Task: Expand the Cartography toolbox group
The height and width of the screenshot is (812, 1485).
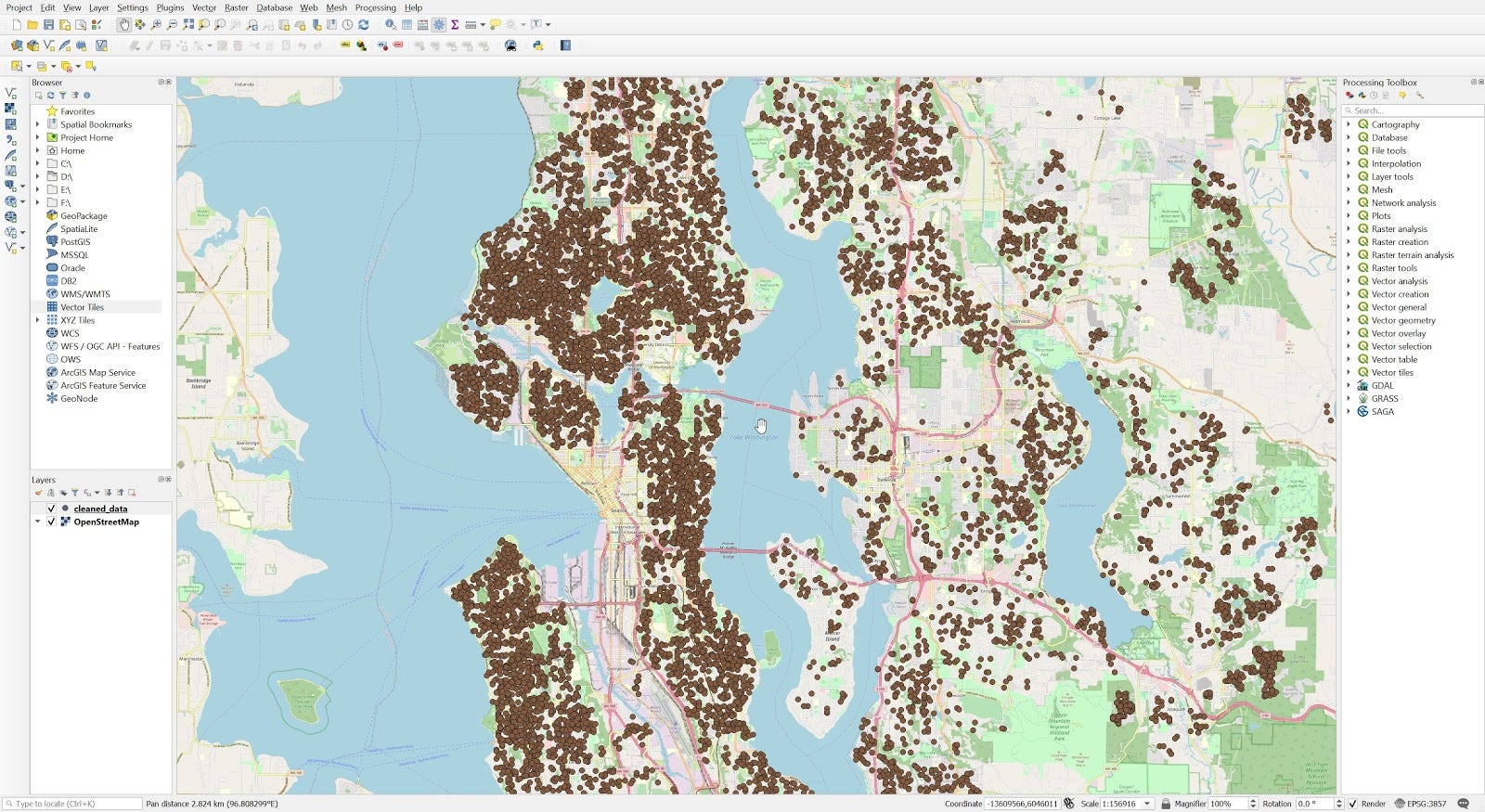Action: pyautogui.click(x=1349, y=124)
